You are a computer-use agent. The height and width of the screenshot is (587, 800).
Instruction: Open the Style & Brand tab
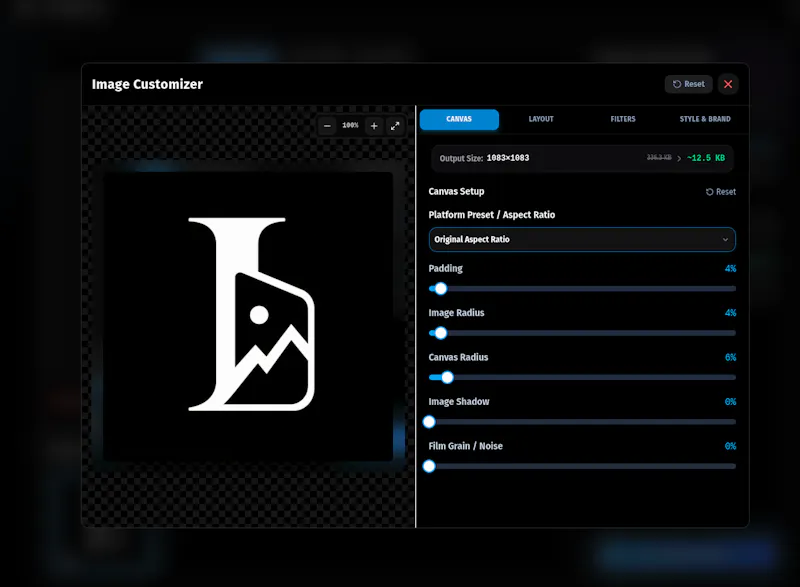tap(705, 119)
